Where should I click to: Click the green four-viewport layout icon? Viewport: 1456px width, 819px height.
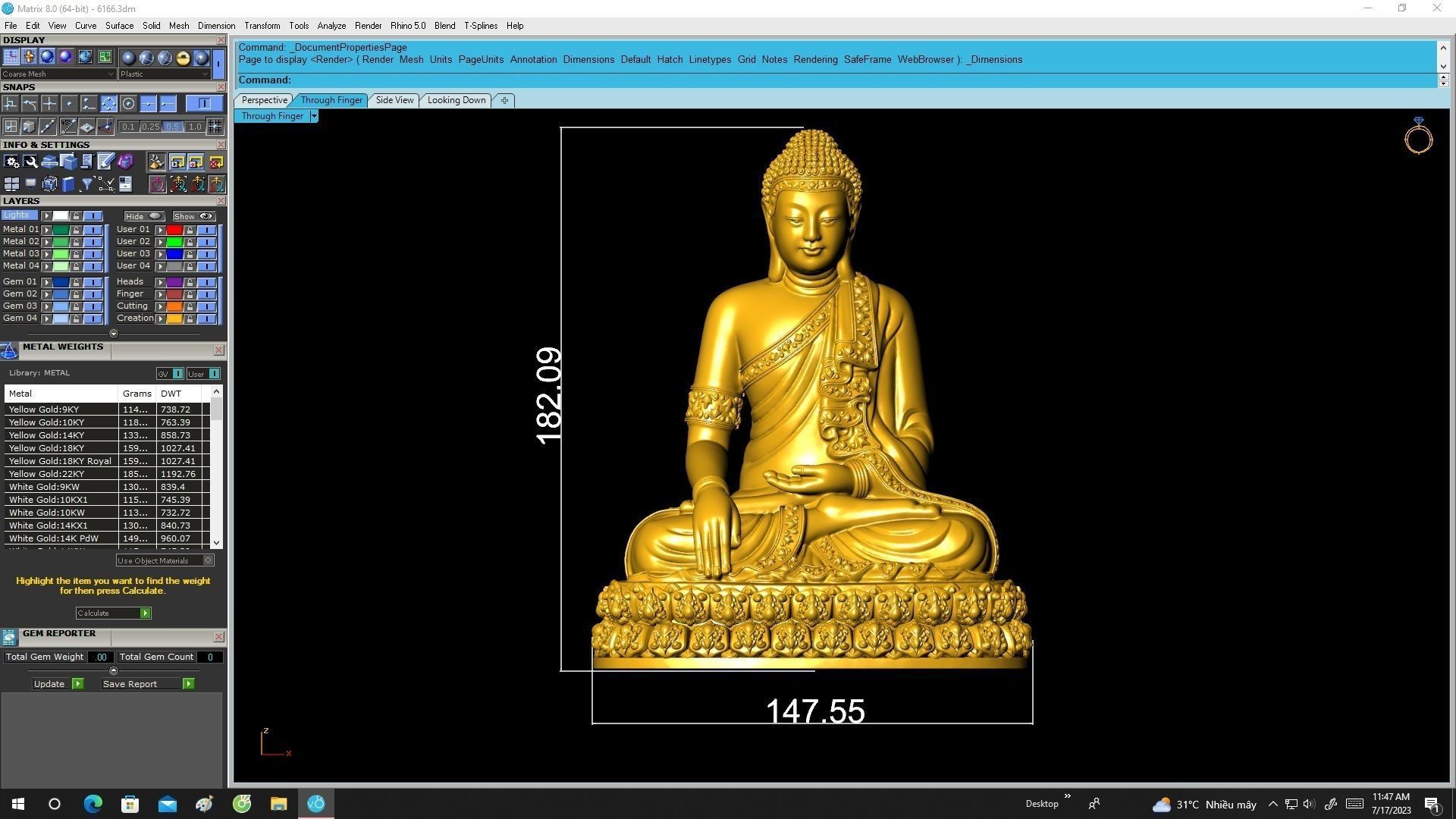click(105, 57)
